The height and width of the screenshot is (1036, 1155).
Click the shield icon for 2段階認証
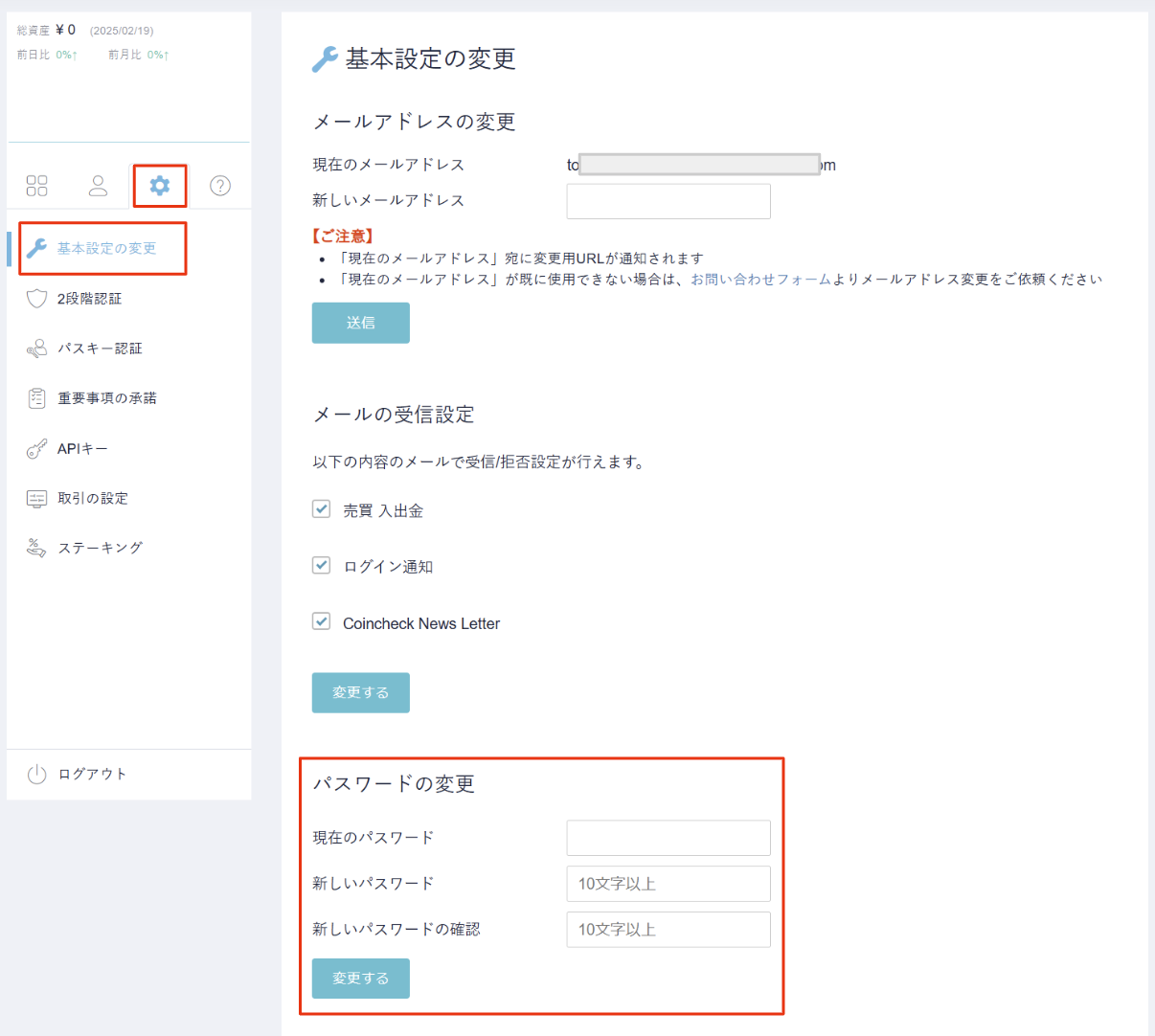pos(36,299)
